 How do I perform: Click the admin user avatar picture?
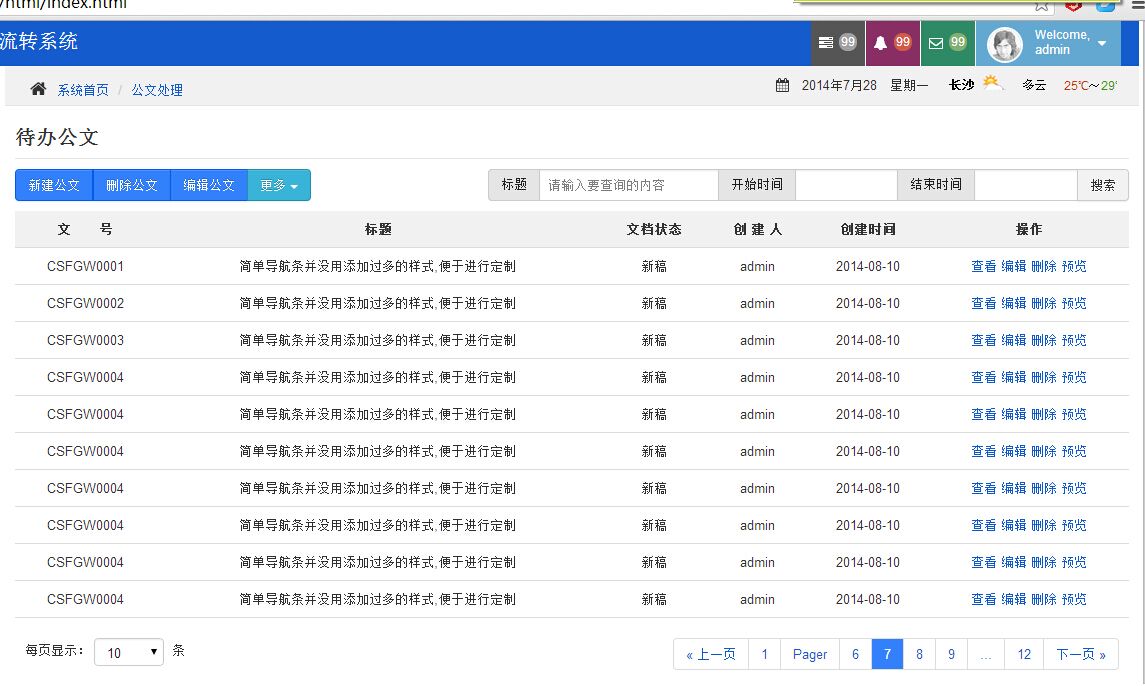1004,44
